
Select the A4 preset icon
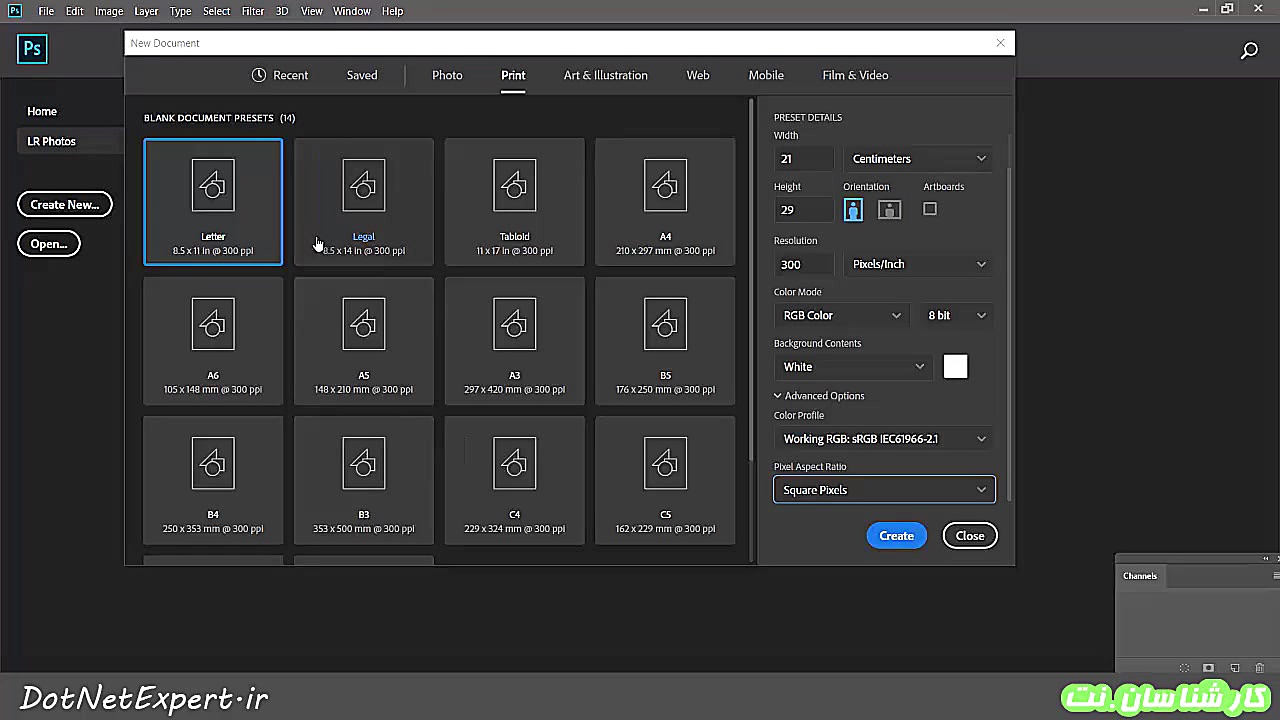pyautogui.click(x=665, y=187)
